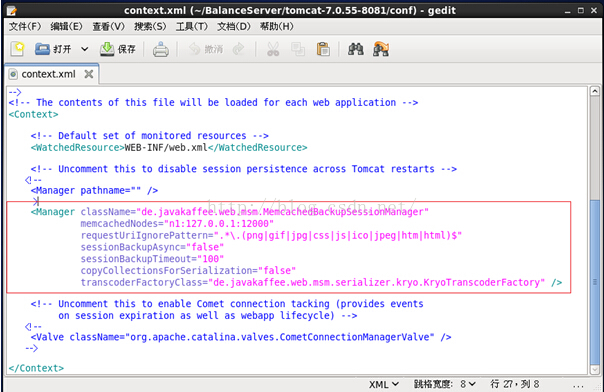
Task: Click the "disable session persistence" comment line
Action: click(244, 169)
